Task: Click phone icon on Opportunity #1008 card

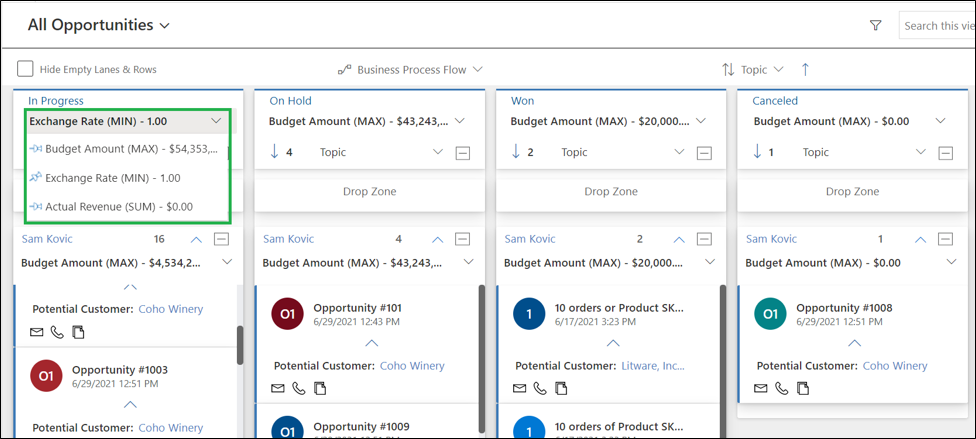Action: click(782, 388)
